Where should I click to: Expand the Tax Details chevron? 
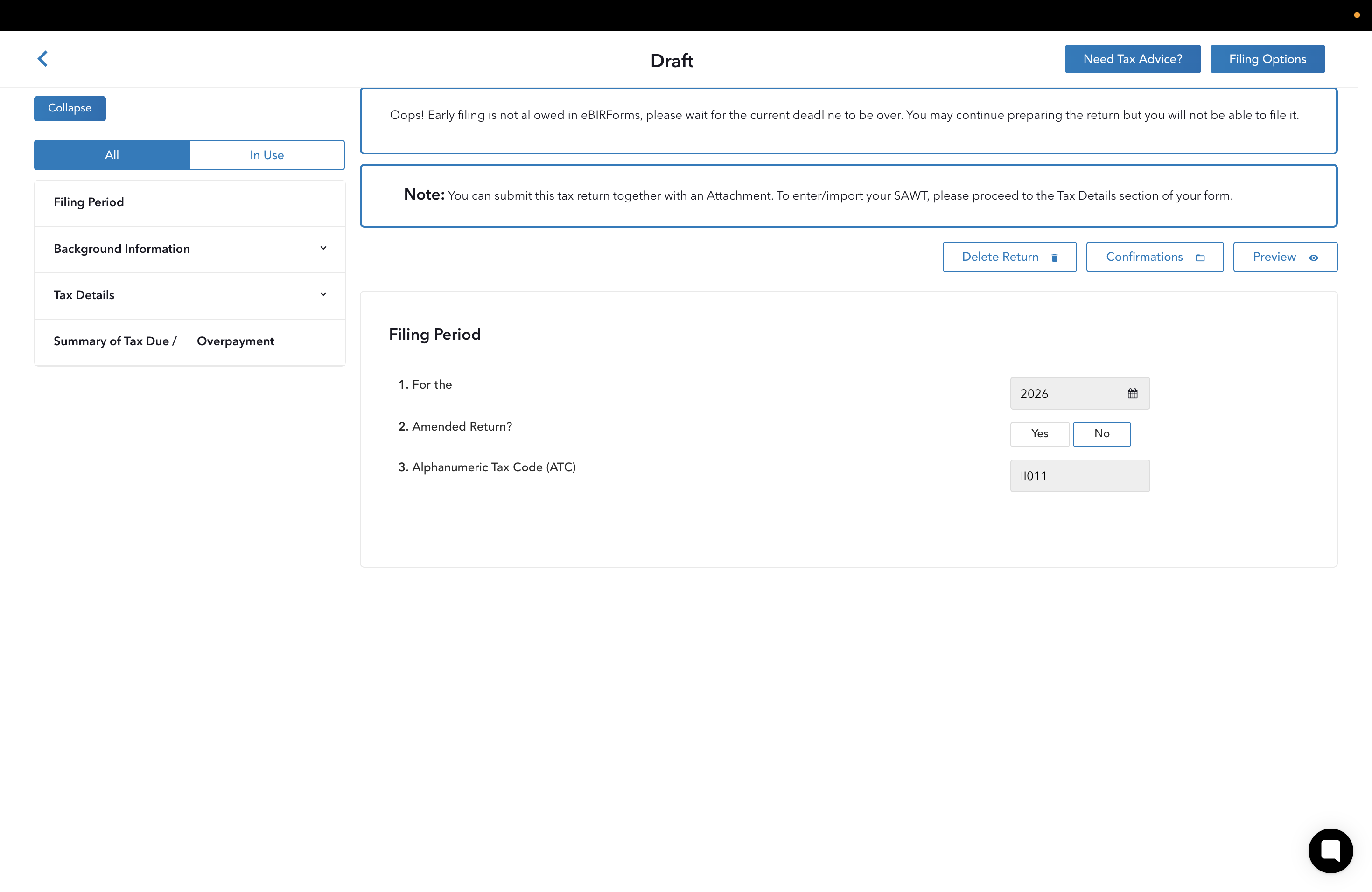pos(323,294)
